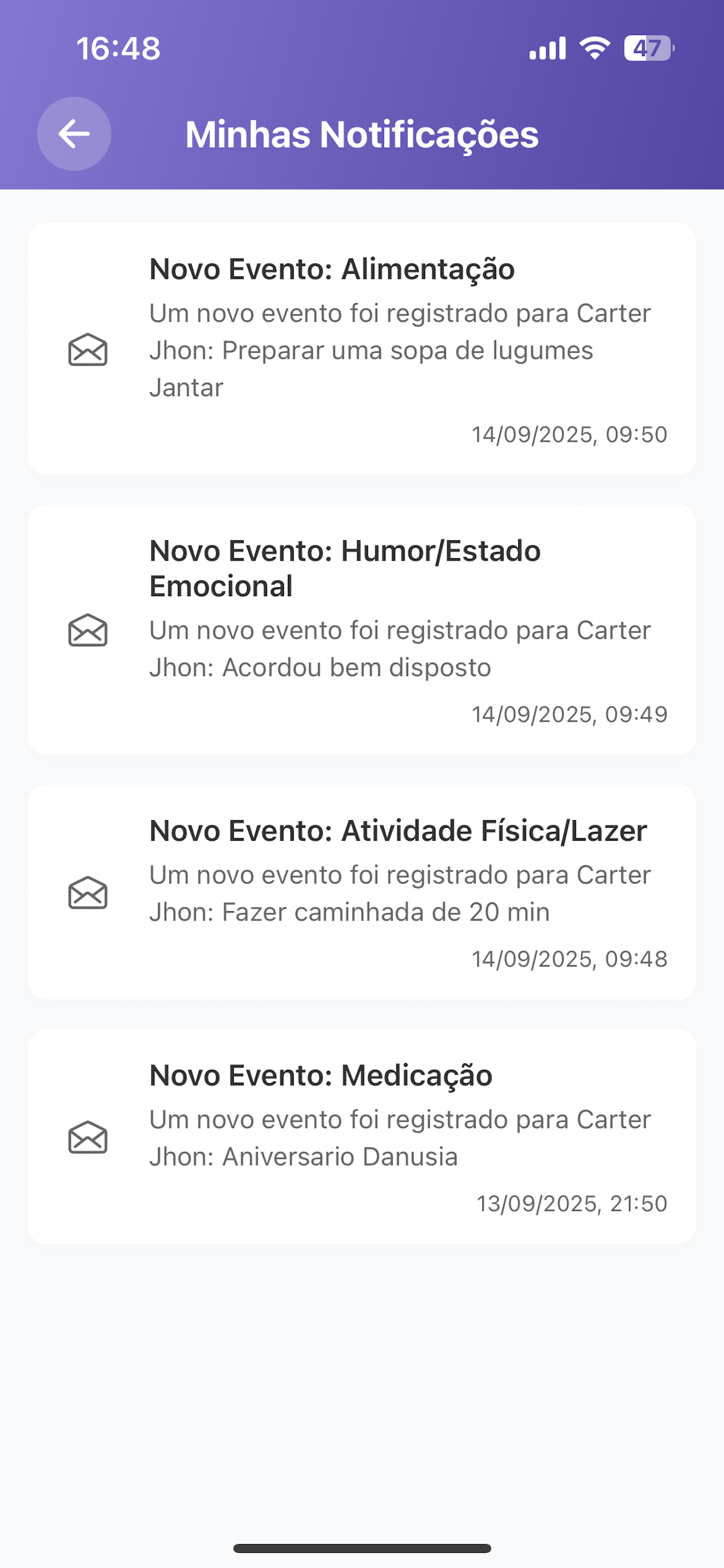Tap the 13/09/2025, 21:50 timestamp
724x1568 pixels.
572,1204
